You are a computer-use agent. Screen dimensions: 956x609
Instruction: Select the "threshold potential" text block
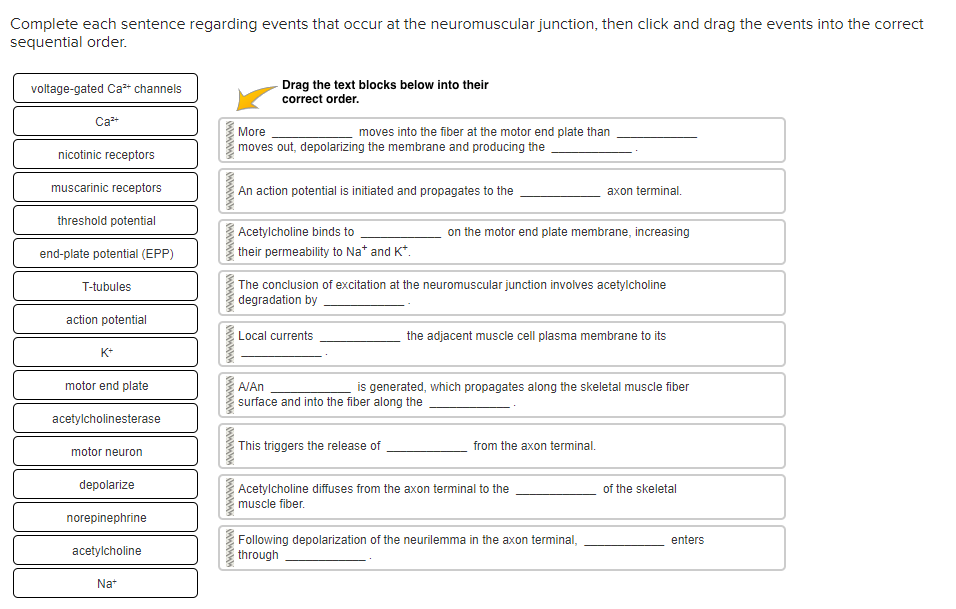coord(104,220)
